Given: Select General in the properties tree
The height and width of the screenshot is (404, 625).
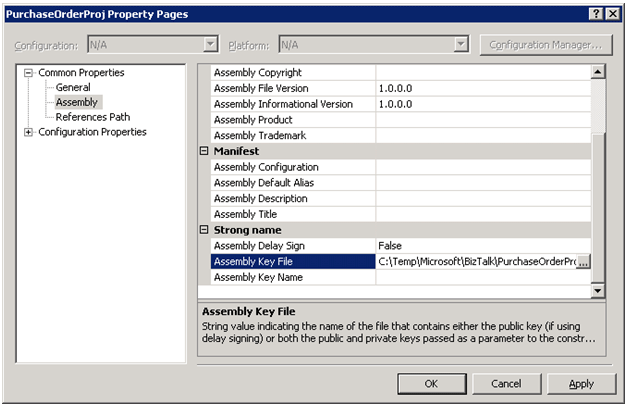Looking at the screenshot, I should coord(72,88).
